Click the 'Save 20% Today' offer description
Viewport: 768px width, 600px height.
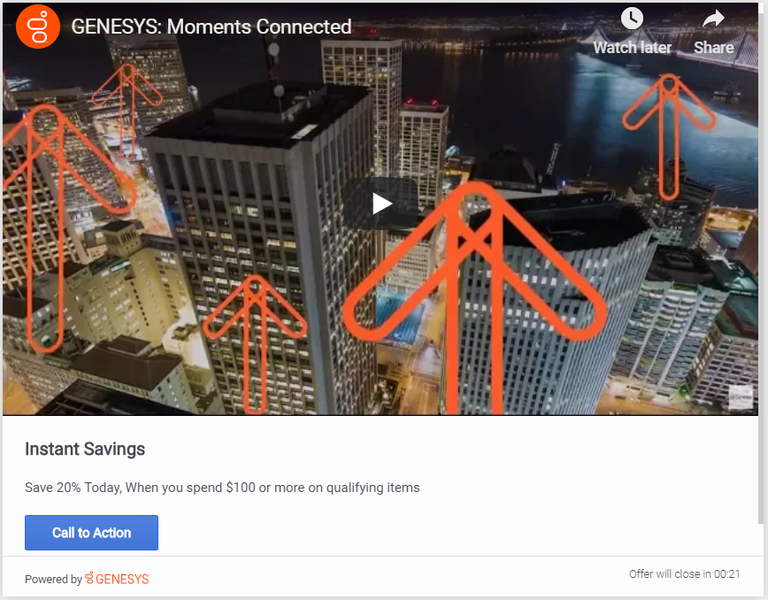(x=222, y=487)
